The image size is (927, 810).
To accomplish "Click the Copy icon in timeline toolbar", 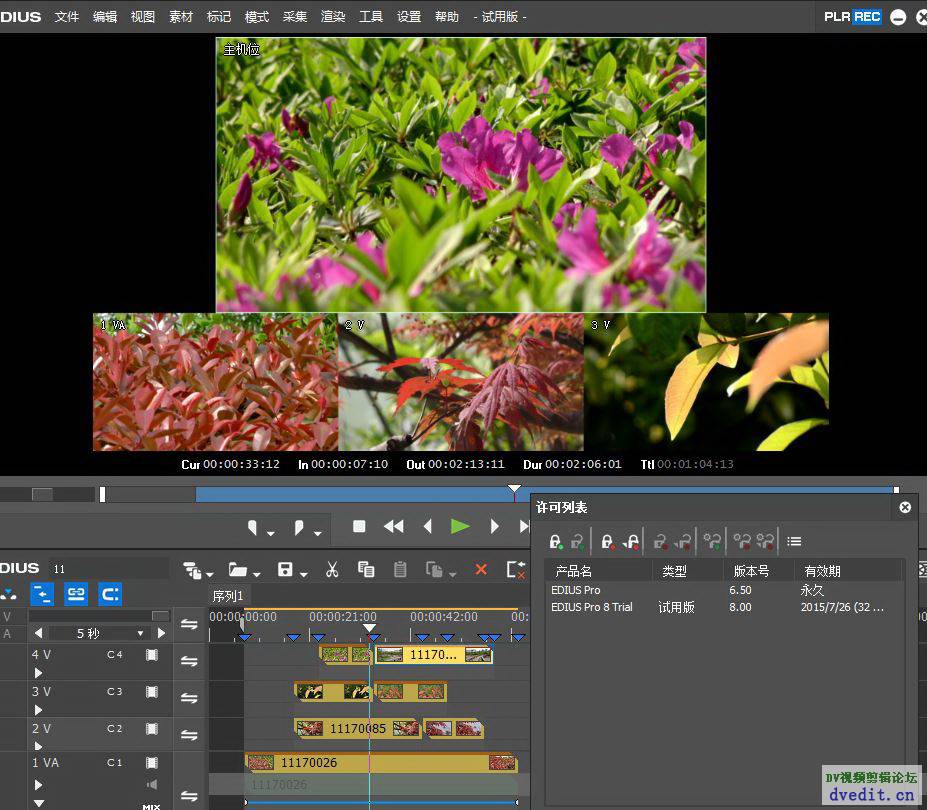I will coord(366,569).
